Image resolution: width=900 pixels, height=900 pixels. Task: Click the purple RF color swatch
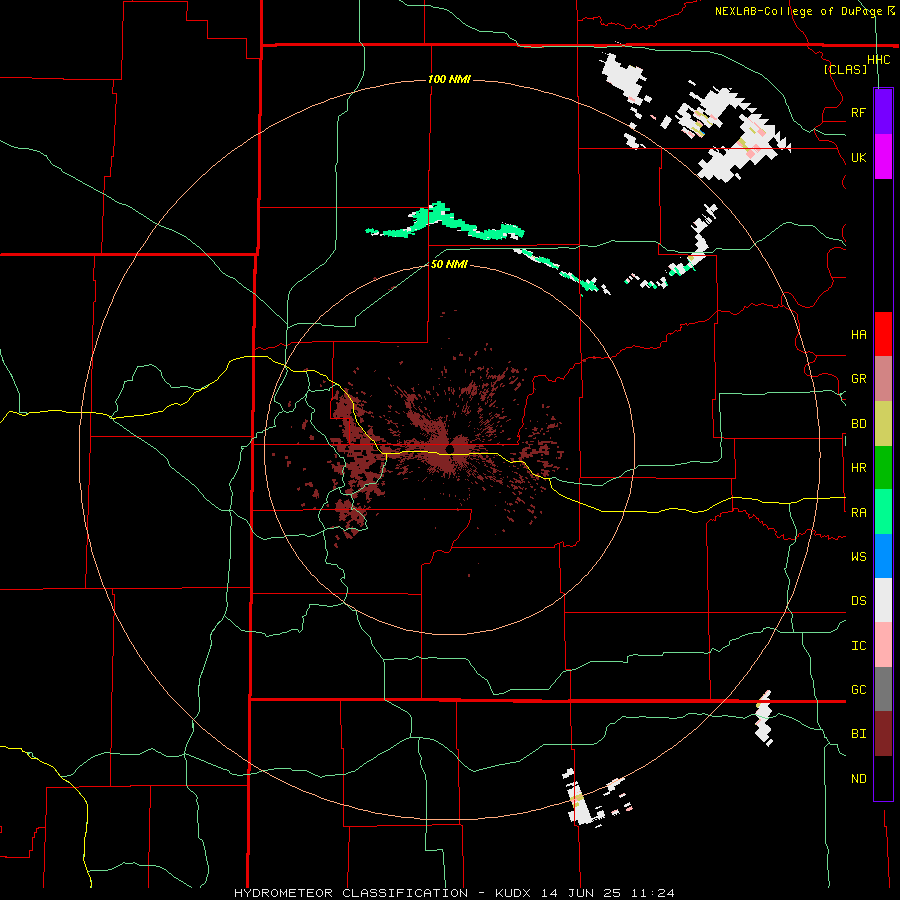click(x=883, y=112)
